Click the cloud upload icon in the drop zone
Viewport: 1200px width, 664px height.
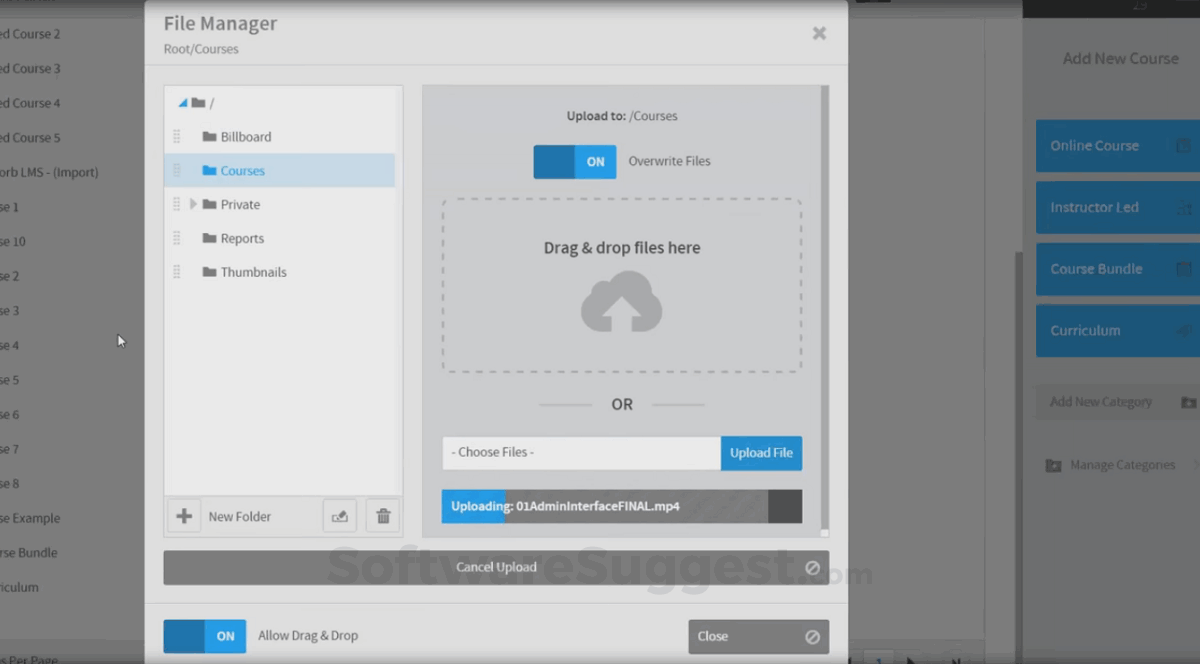(x=621, y=300)
